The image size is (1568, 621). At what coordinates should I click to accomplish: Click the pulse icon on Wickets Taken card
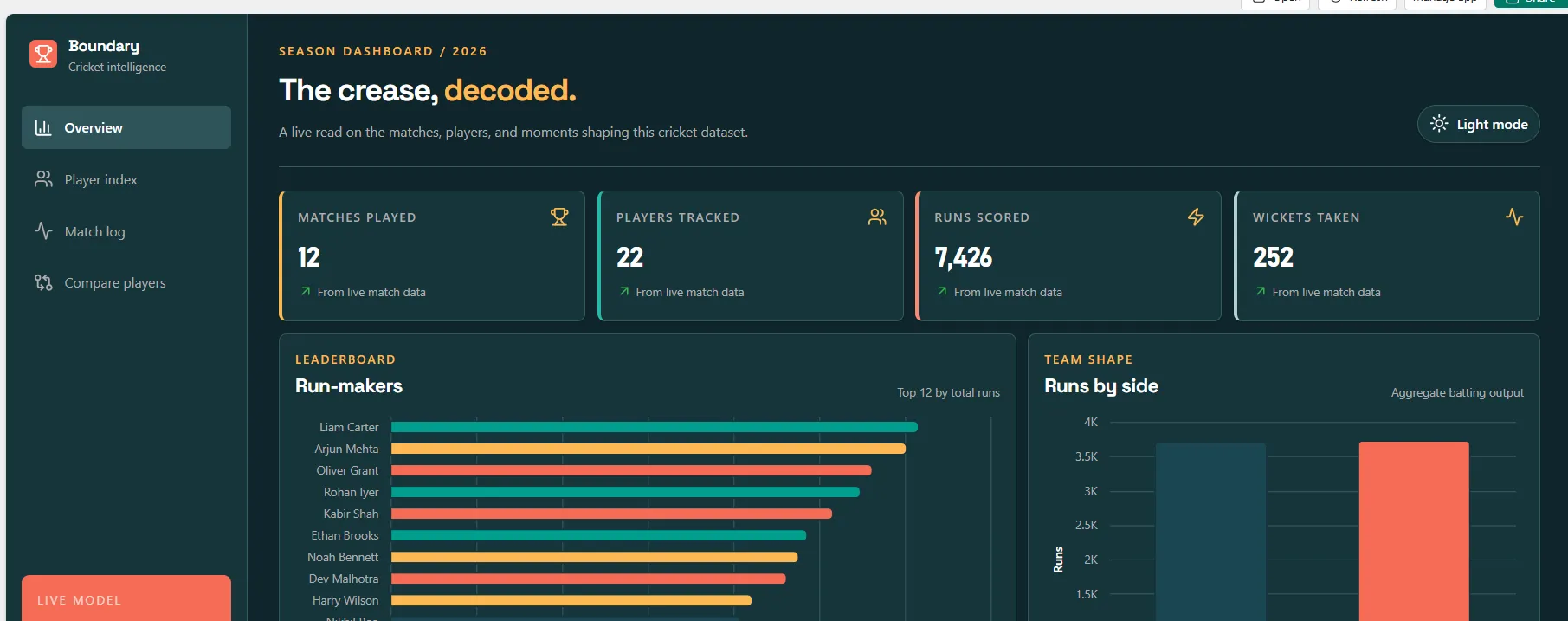[1514, 217]
